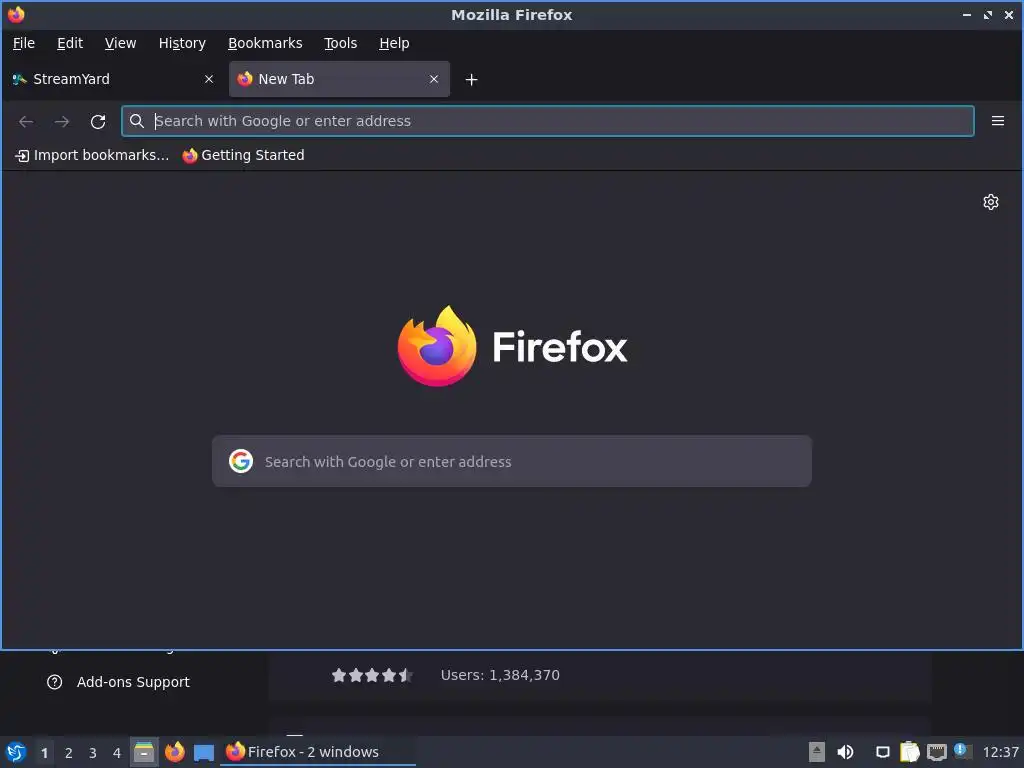The height and width of the screenshot is (768, 1024).
Task: Switch to workspace 2
Action: (x=69, y=753)
